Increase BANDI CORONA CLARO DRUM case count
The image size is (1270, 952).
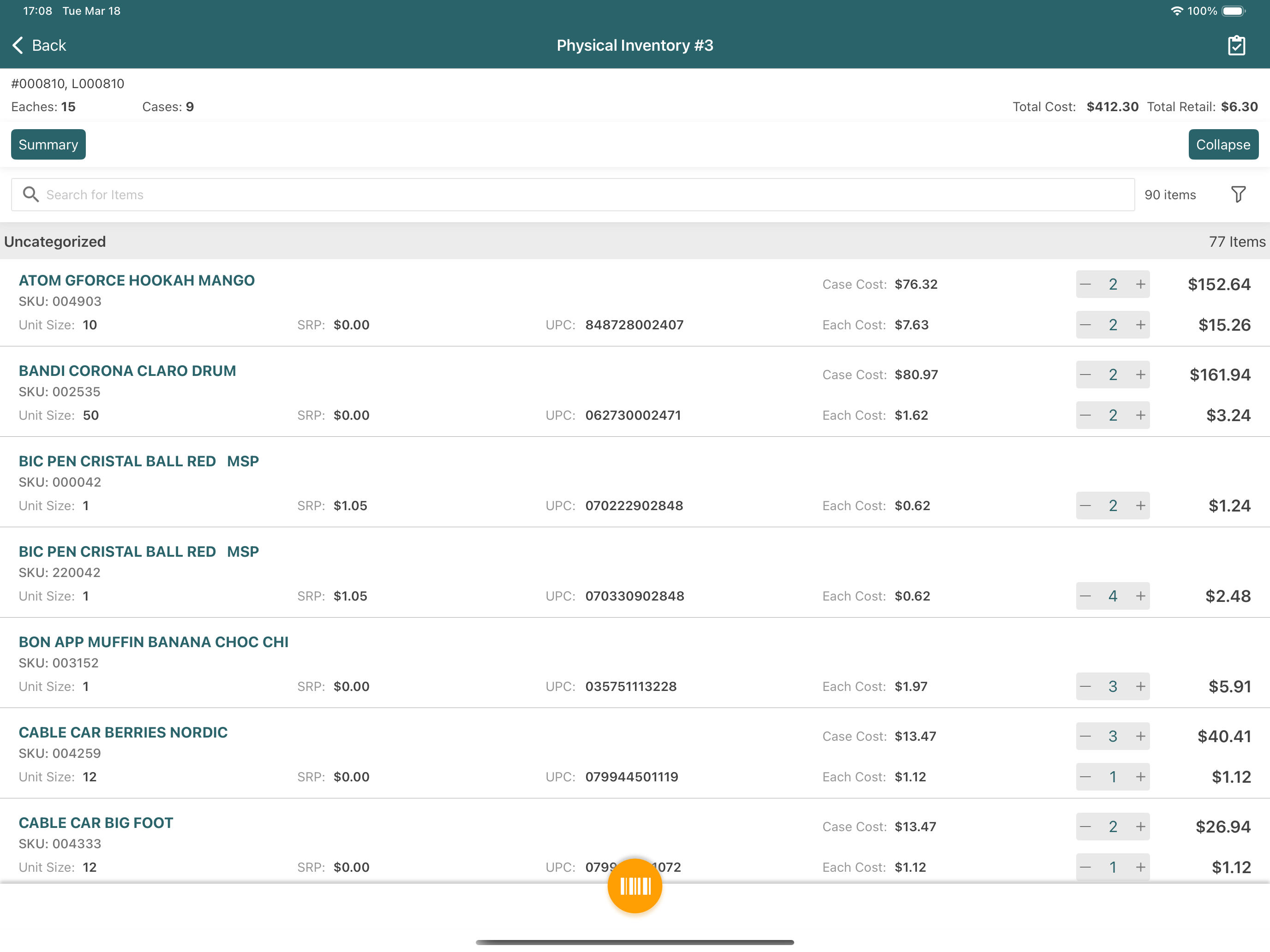[1140, 375]
